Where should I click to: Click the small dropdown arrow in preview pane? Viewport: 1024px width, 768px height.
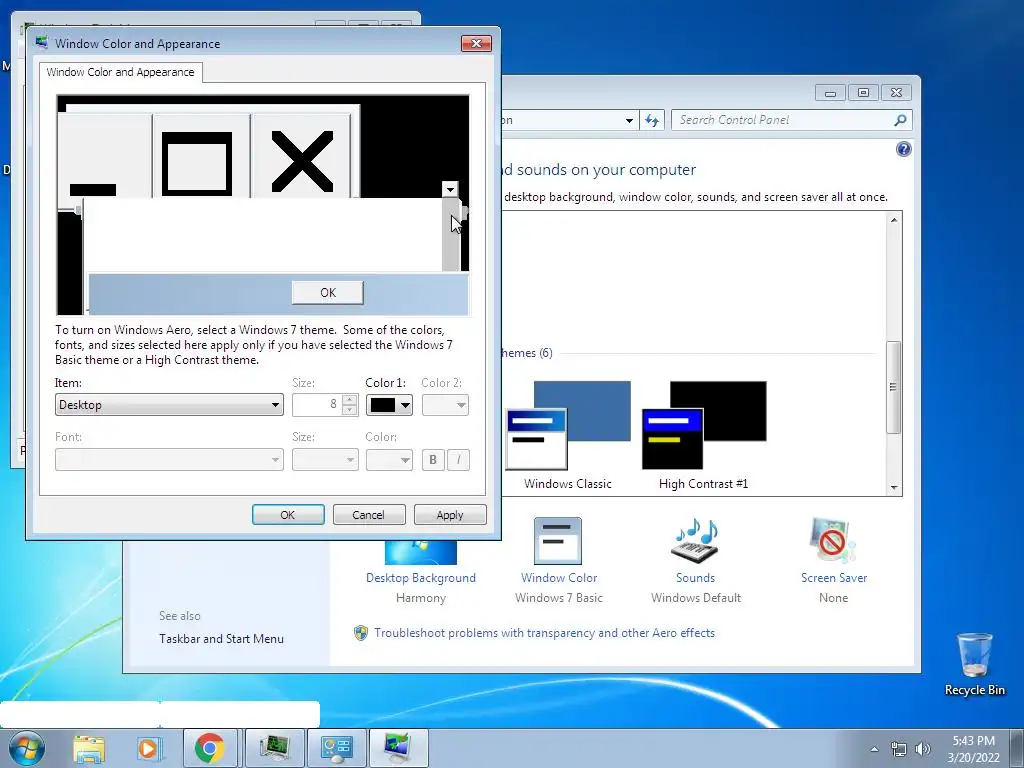(x=450, y=189)
